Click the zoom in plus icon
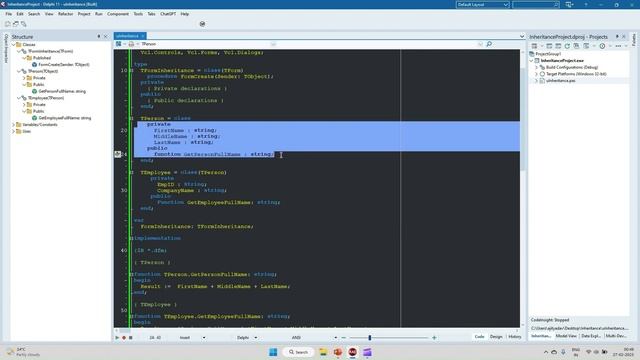640x360 pixels. click(434, 338)
